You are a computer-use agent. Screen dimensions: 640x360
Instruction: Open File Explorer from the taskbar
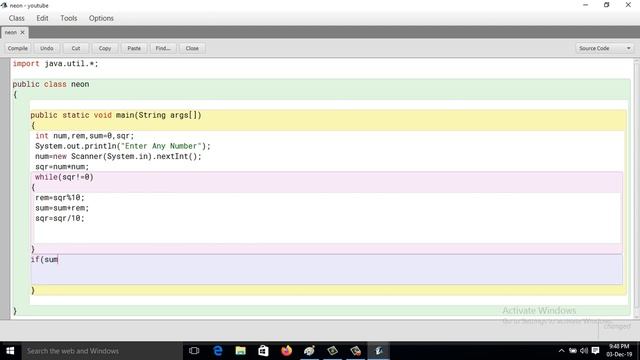point(240,351)
